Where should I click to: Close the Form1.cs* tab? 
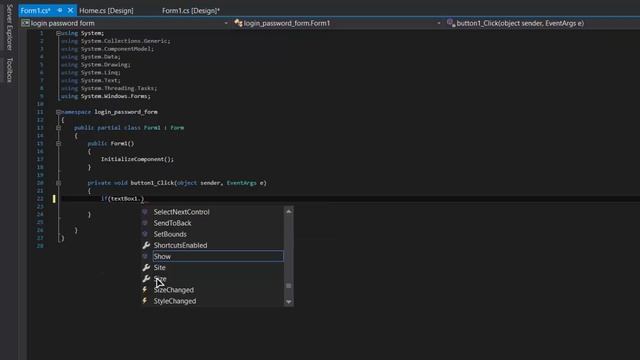click(x=70, y=10)
